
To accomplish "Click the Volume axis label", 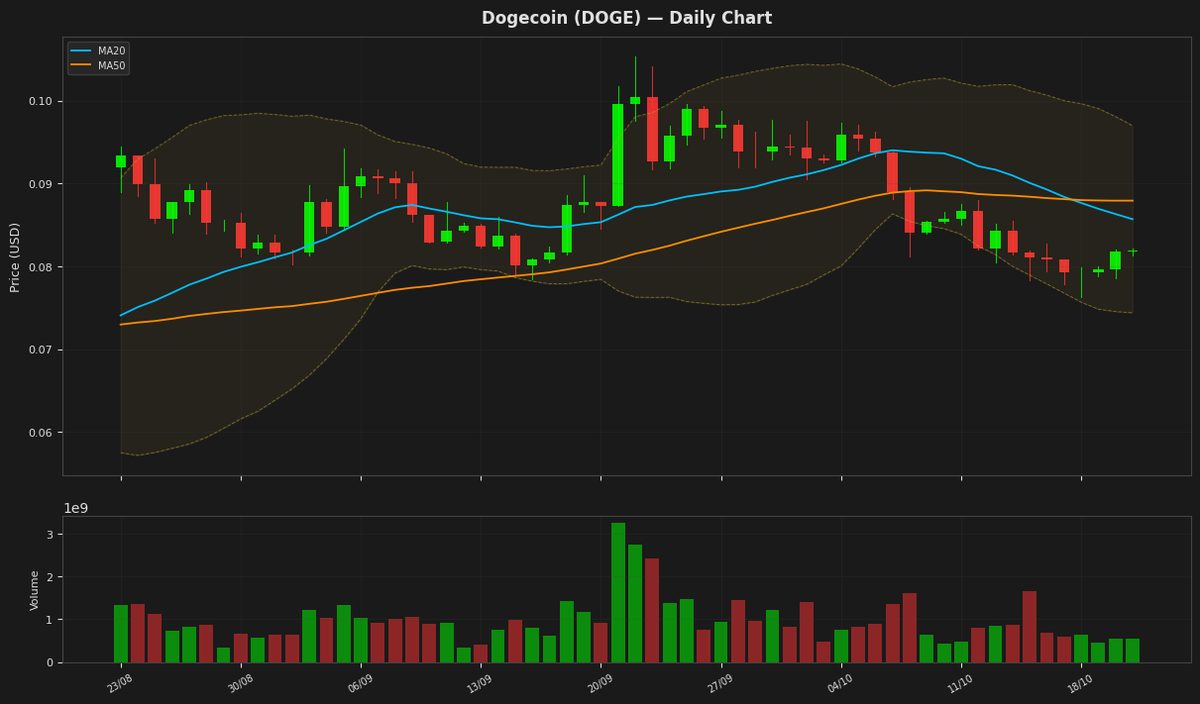I will pos(35,590).
